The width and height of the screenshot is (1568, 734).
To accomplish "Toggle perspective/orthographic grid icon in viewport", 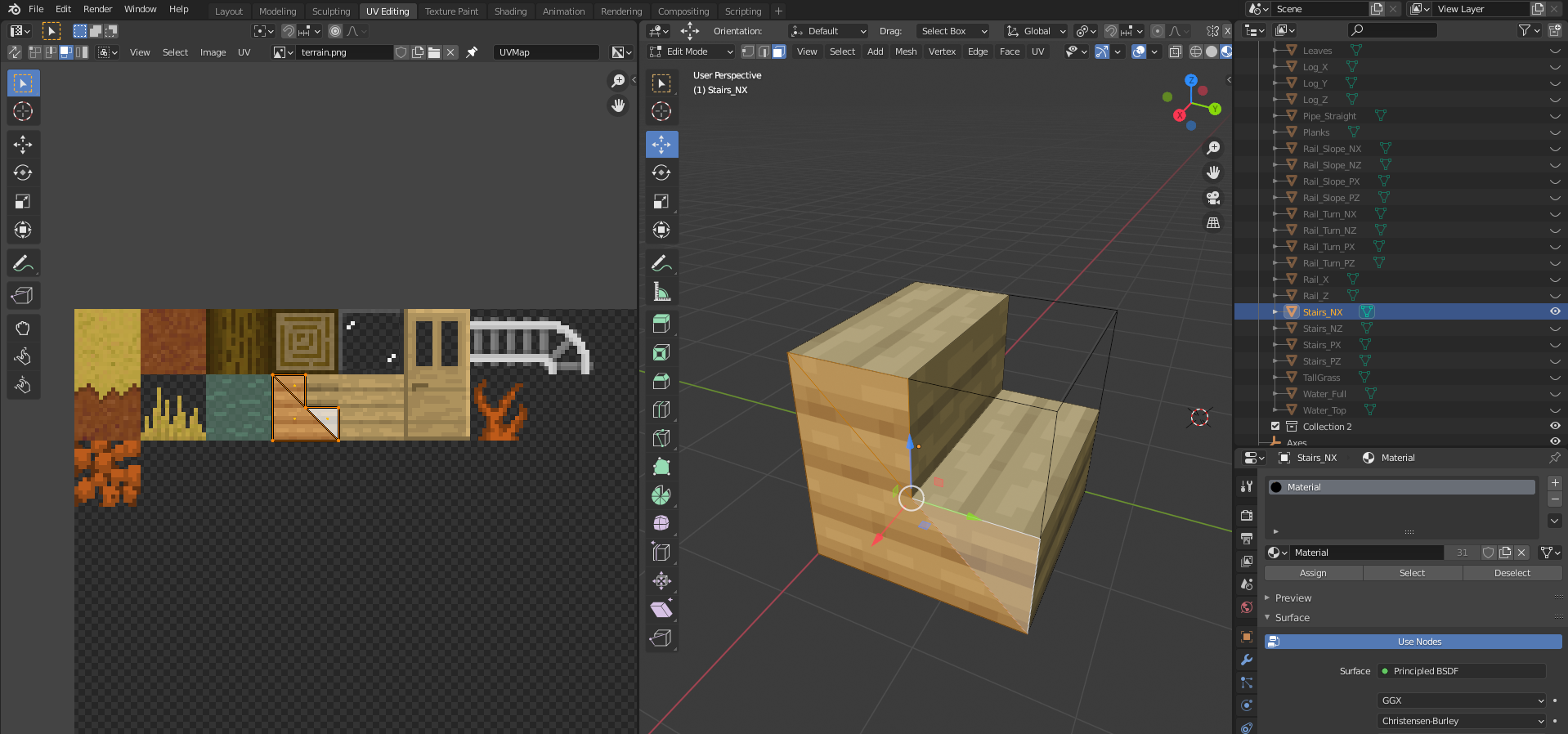I will [1213, 222].
